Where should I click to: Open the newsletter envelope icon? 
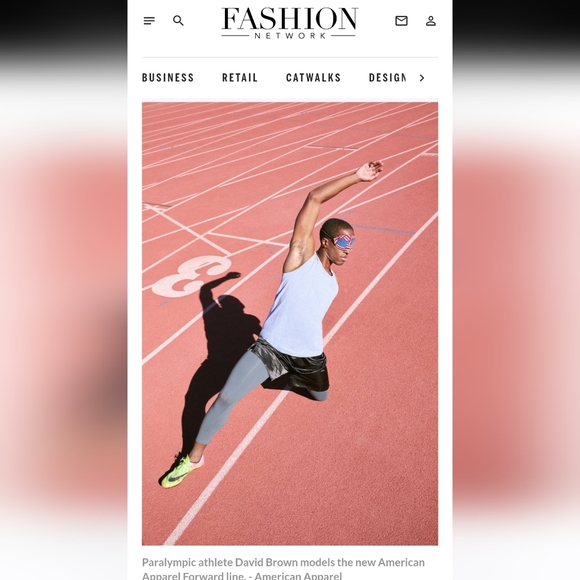[401, 21]
